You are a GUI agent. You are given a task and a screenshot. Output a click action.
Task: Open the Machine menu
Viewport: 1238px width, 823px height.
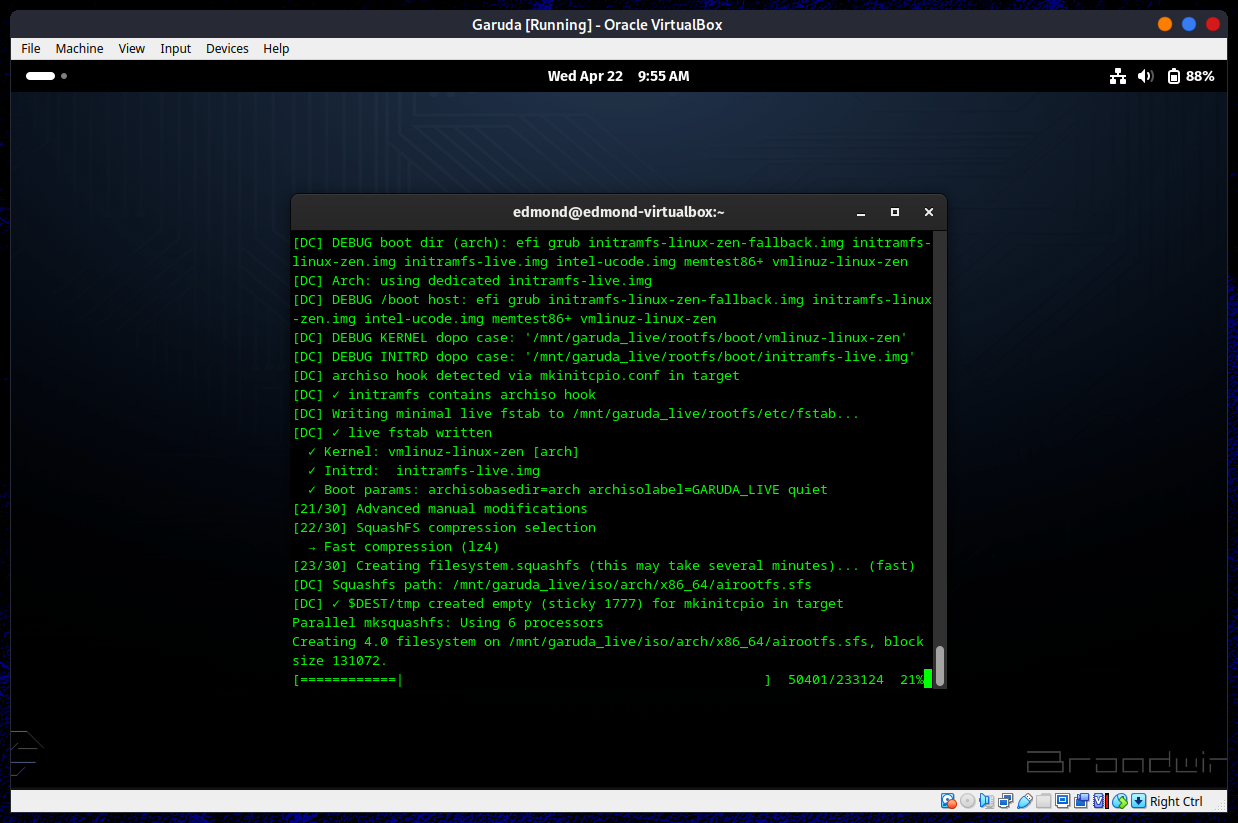(79, 48)
